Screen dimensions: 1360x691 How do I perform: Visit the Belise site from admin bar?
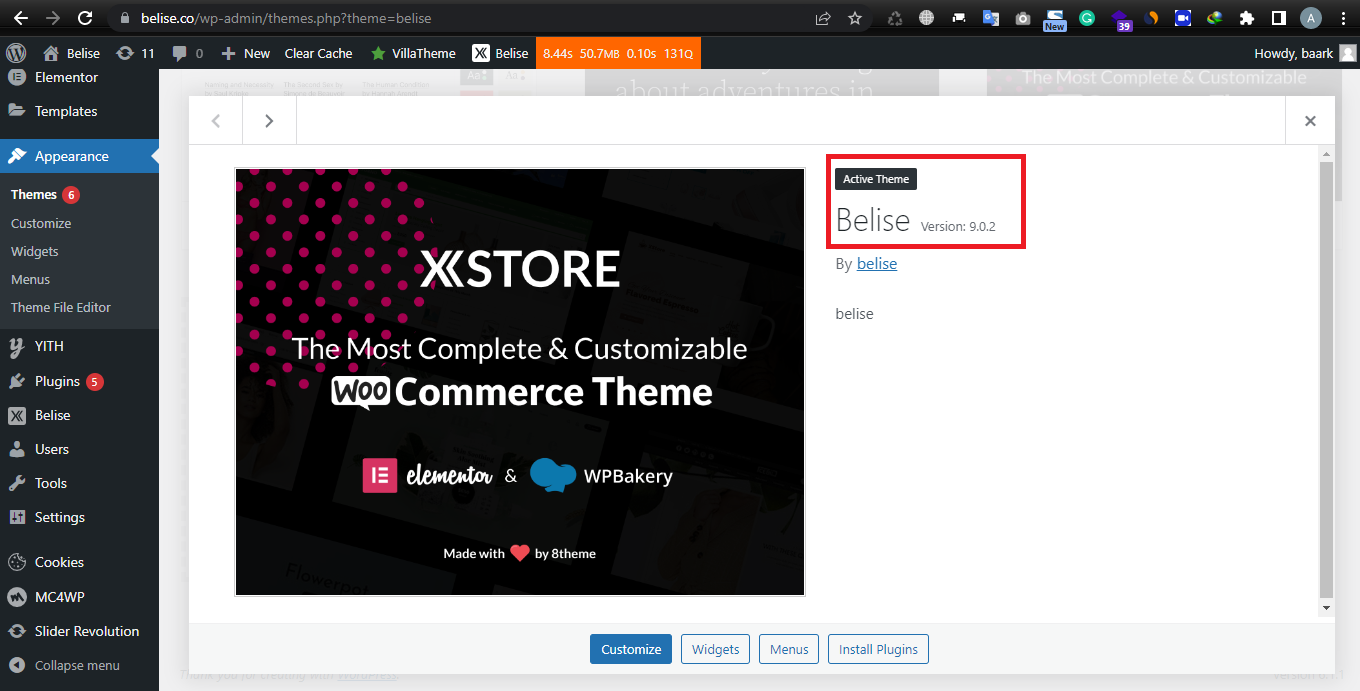72,53
